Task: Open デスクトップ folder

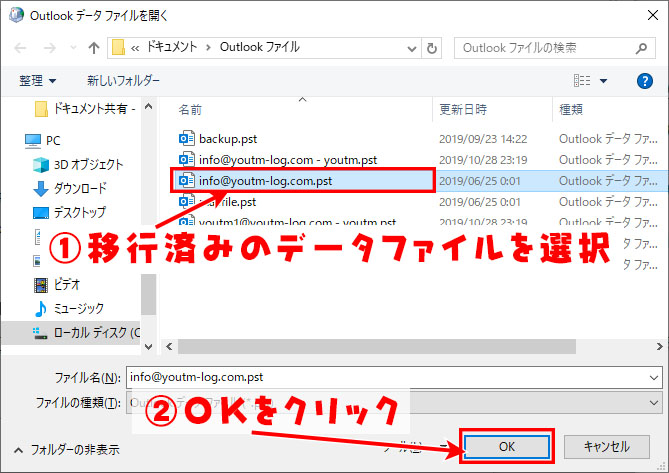Action: (70, 212)
